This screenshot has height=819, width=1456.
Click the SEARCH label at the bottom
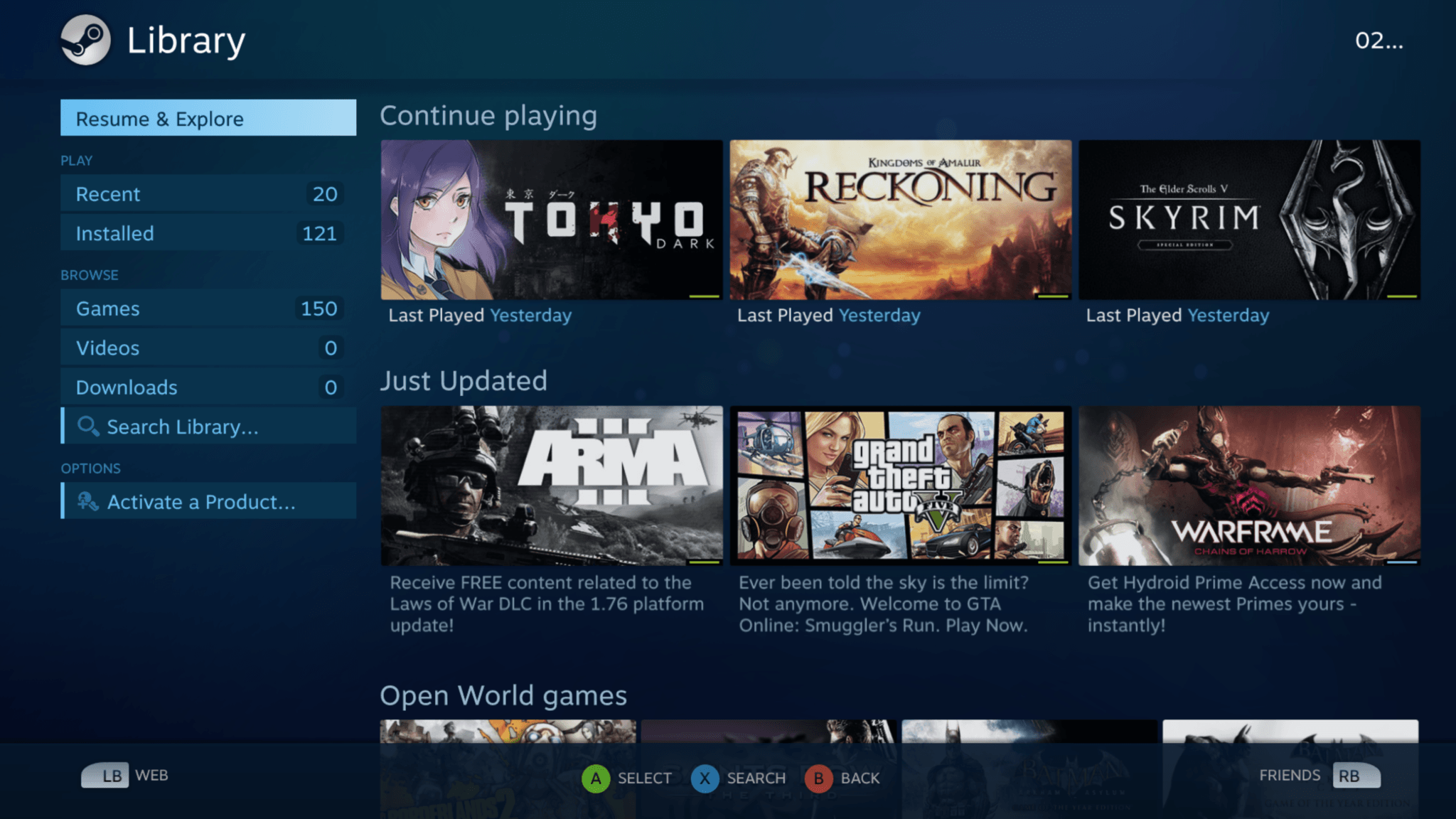coord(756,778)
